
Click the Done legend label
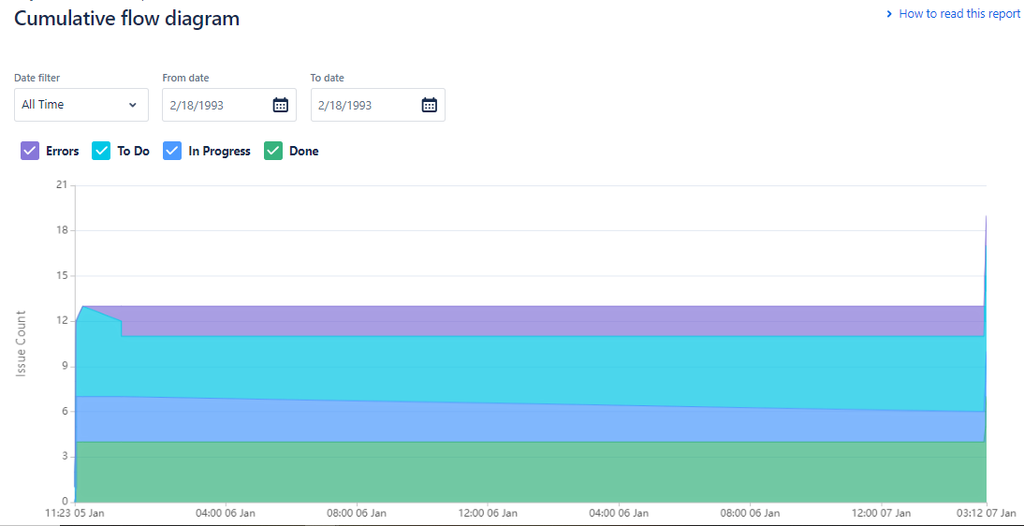[304, 151]
